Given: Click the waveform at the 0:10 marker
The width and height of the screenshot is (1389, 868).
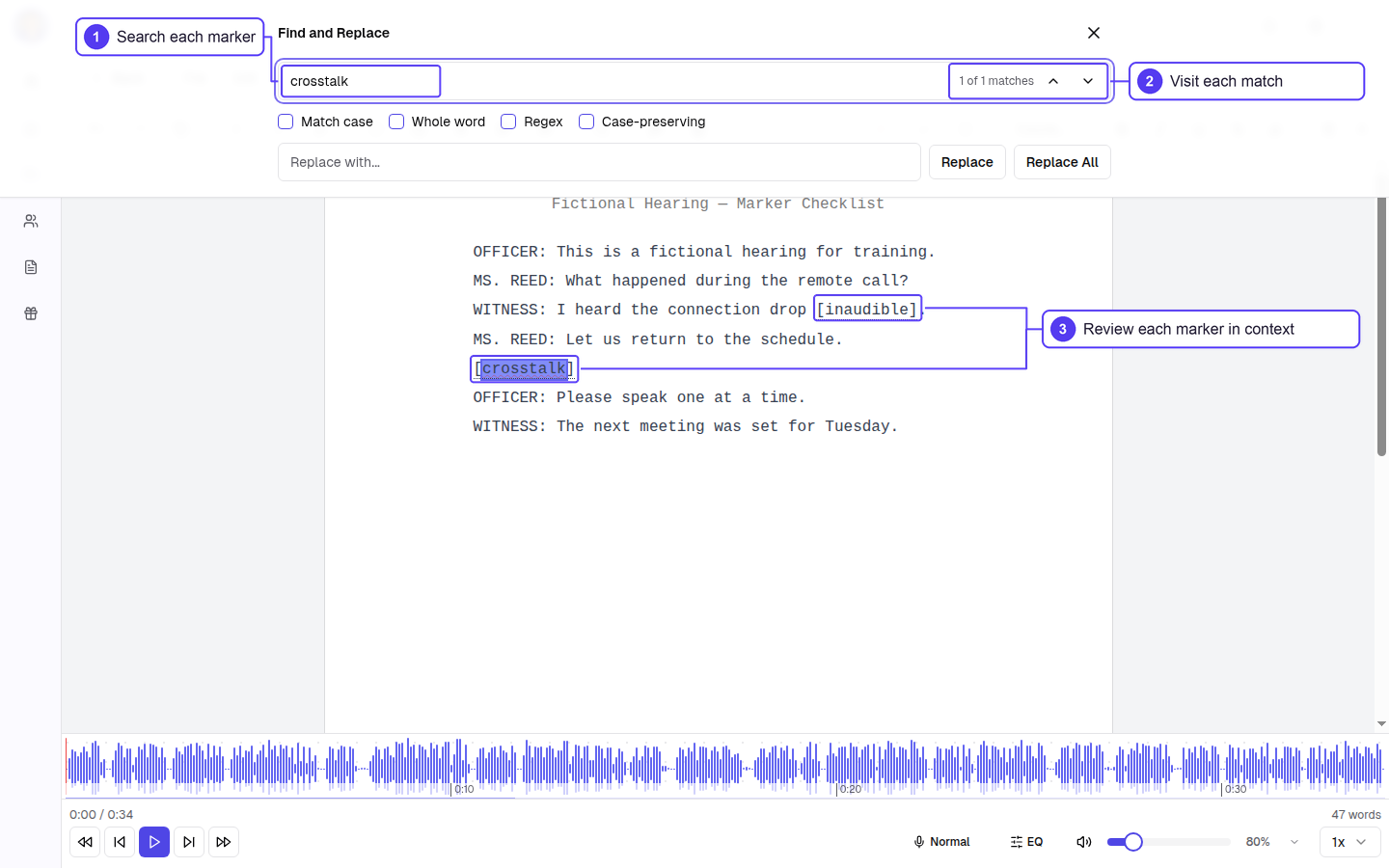Looking at the screenshot, I should click(451, 769).
